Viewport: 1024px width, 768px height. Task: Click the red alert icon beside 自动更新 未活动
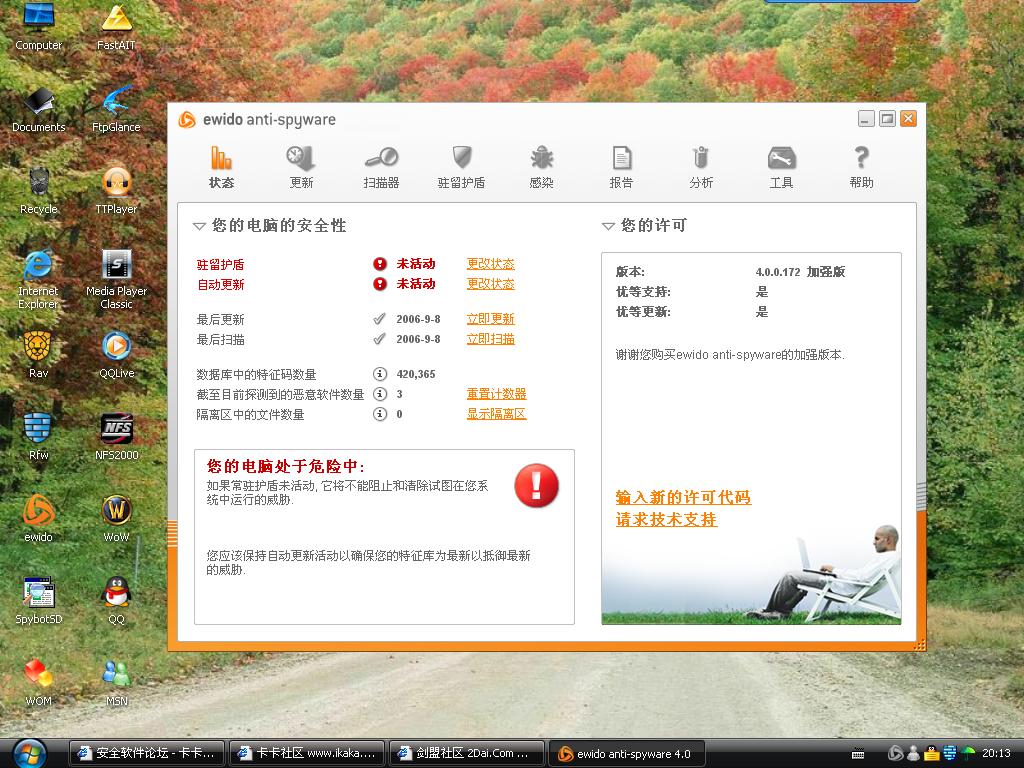pos(380,284)
